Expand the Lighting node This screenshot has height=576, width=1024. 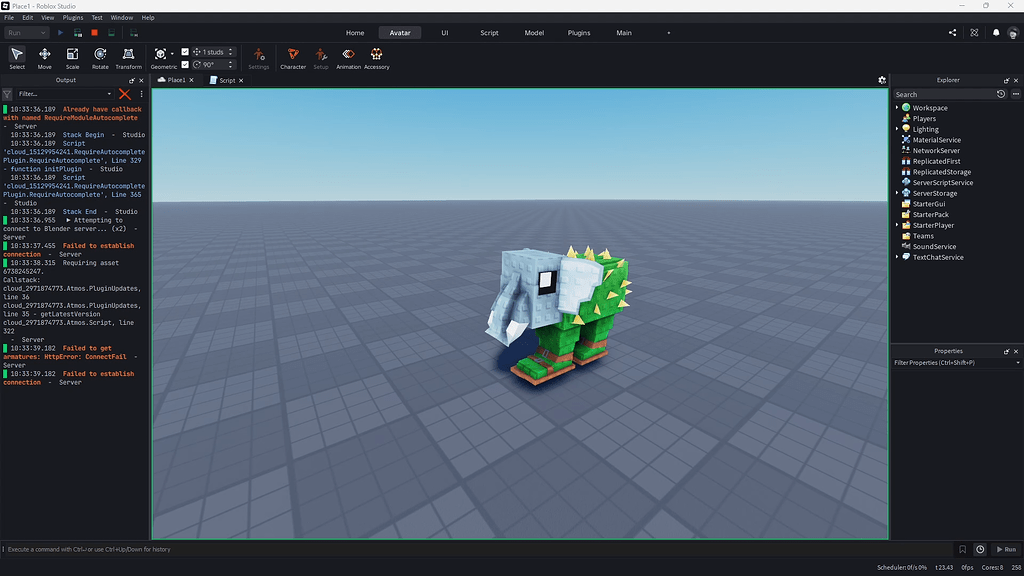pos(897,129)
